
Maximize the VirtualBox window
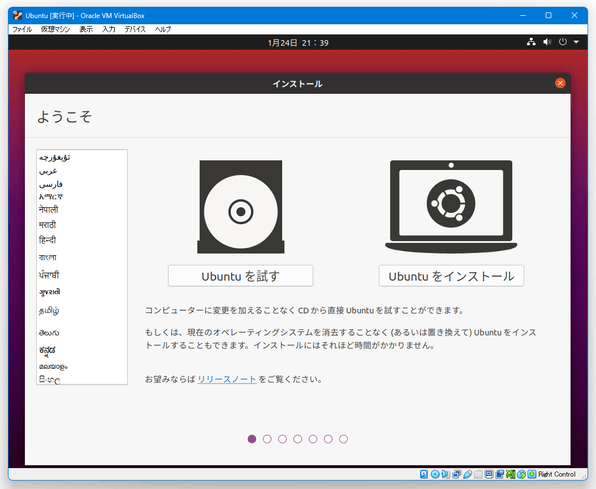point(548,15)
